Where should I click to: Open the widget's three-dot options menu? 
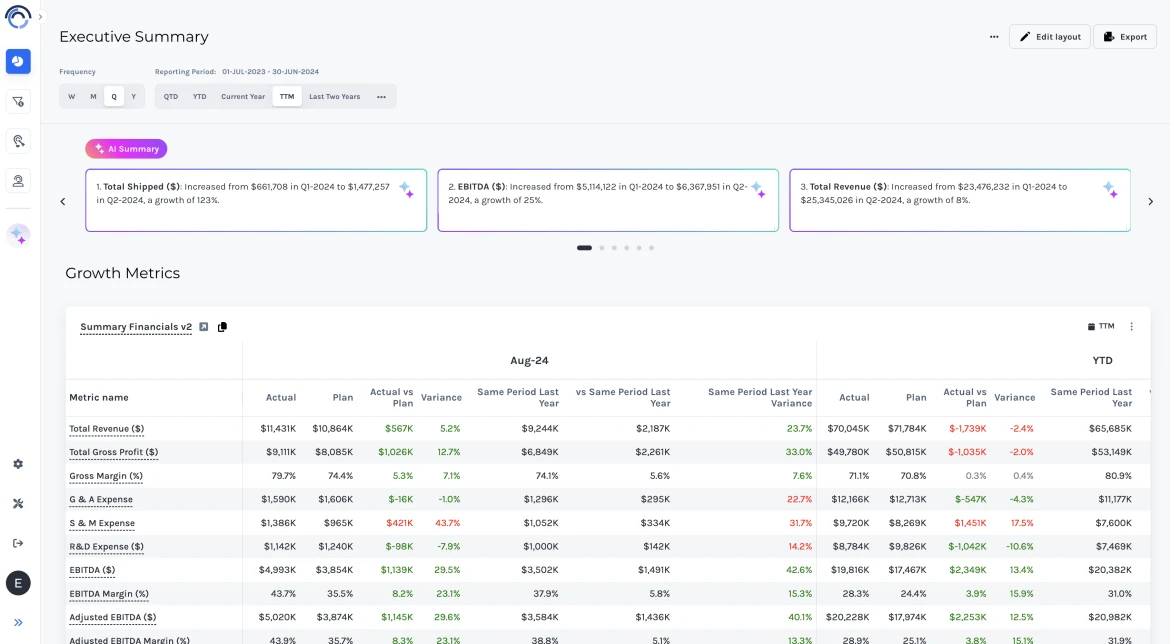(1132, 327)
